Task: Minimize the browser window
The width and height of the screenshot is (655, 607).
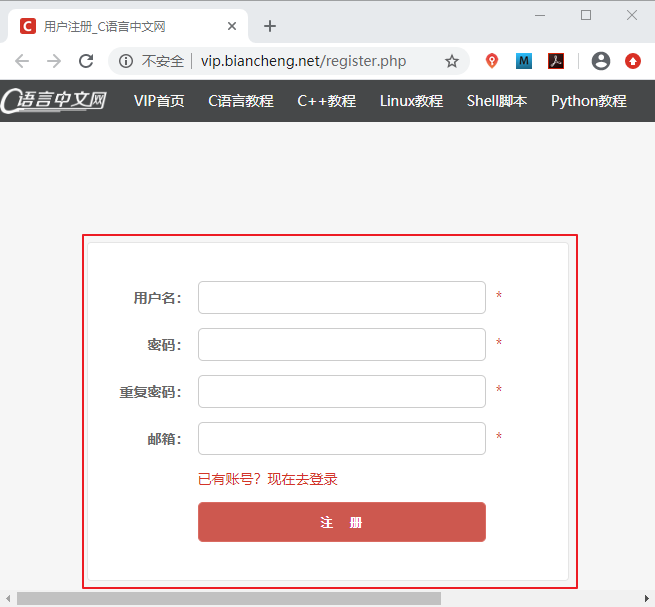Action: tap(540, 15)
